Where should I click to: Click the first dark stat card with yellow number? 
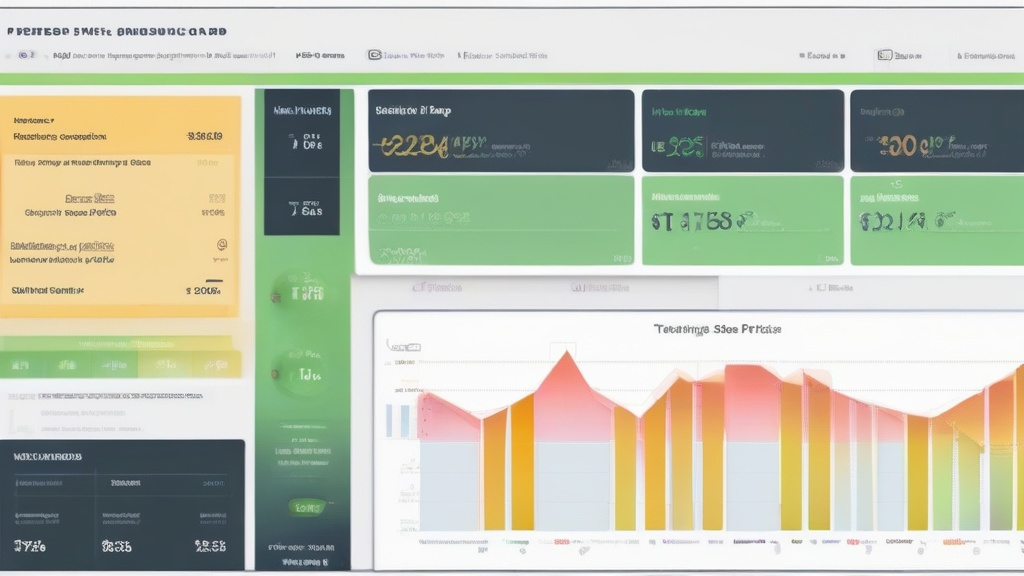coord(501,131)
